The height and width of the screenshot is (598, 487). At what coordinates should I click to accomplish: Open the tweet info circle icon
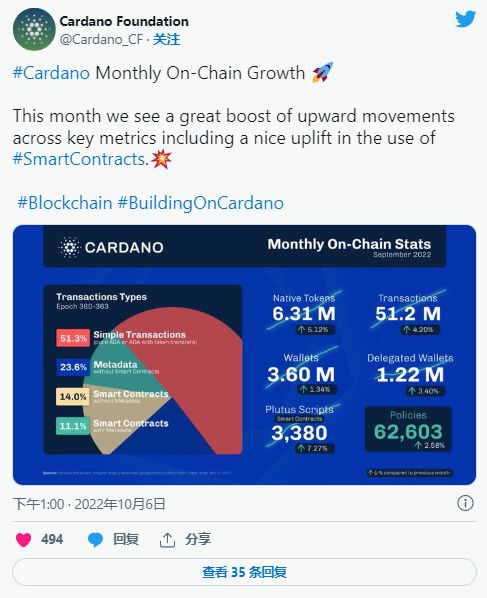coord(465,503)
